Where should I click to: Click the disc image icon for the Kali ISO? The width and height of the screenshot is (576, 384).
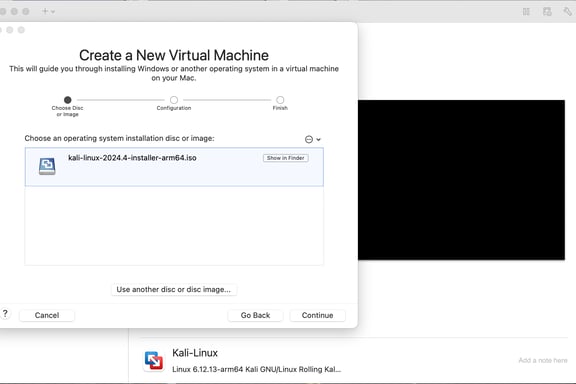(47, 166)
